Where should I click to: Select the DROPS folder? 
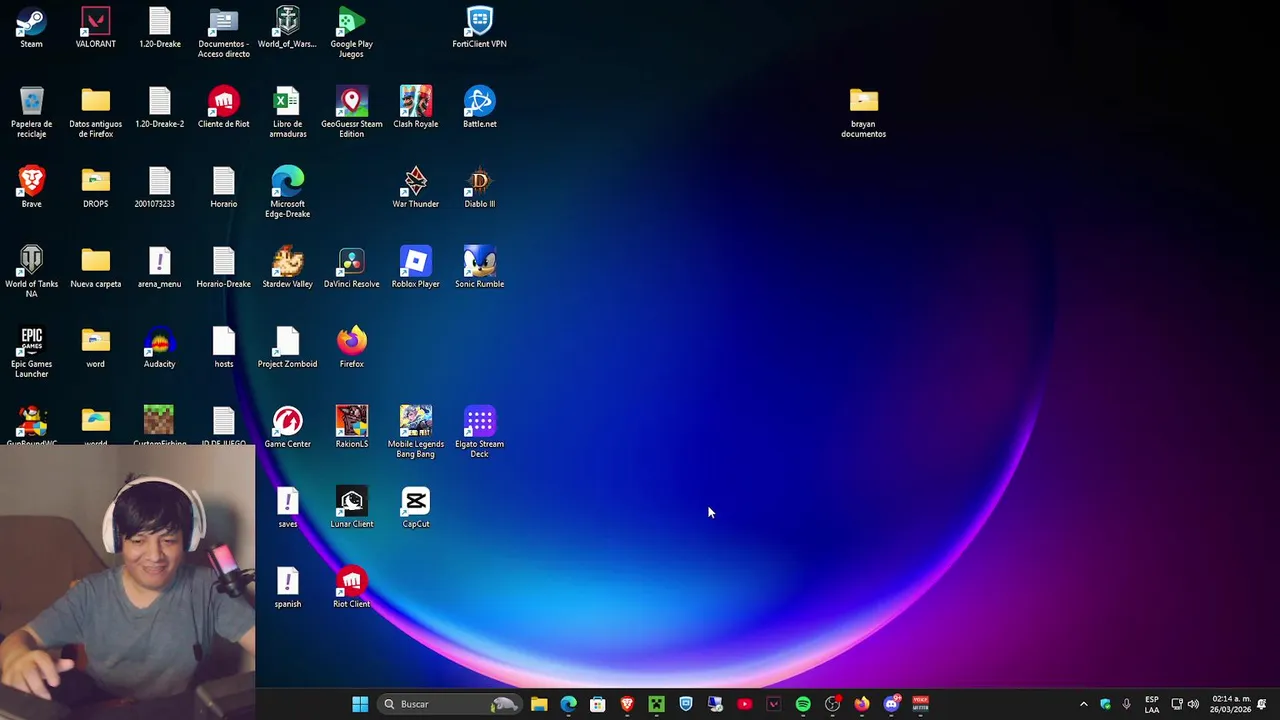[96, 187]
